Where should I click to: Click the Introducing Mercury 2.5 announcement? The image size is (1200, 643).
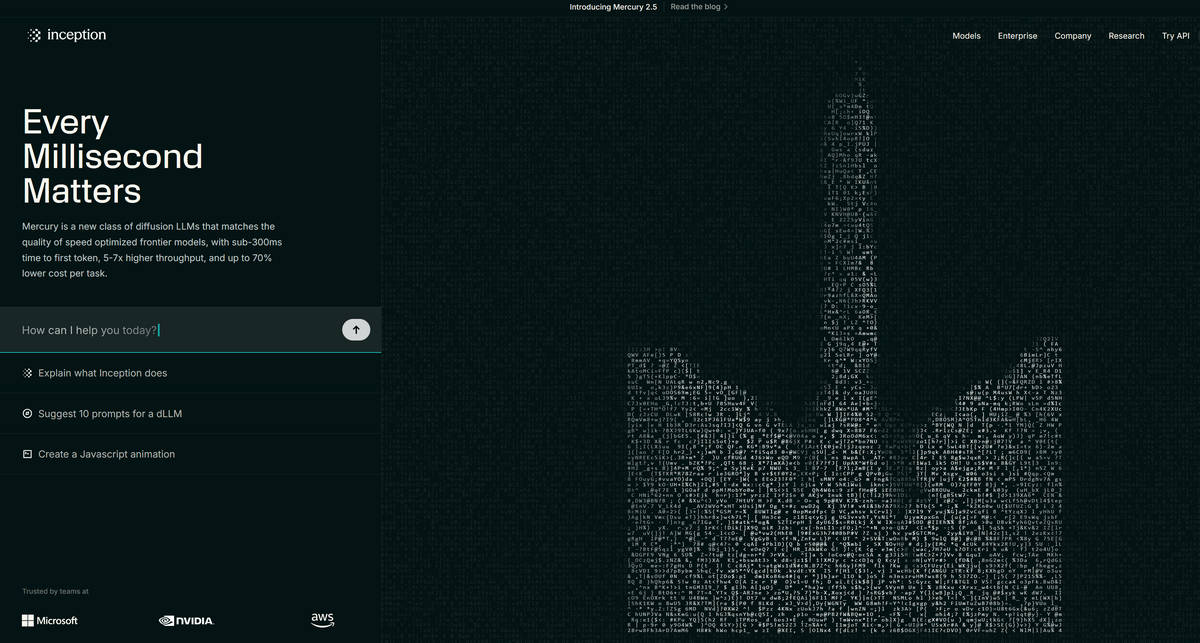tap(613, 6)
